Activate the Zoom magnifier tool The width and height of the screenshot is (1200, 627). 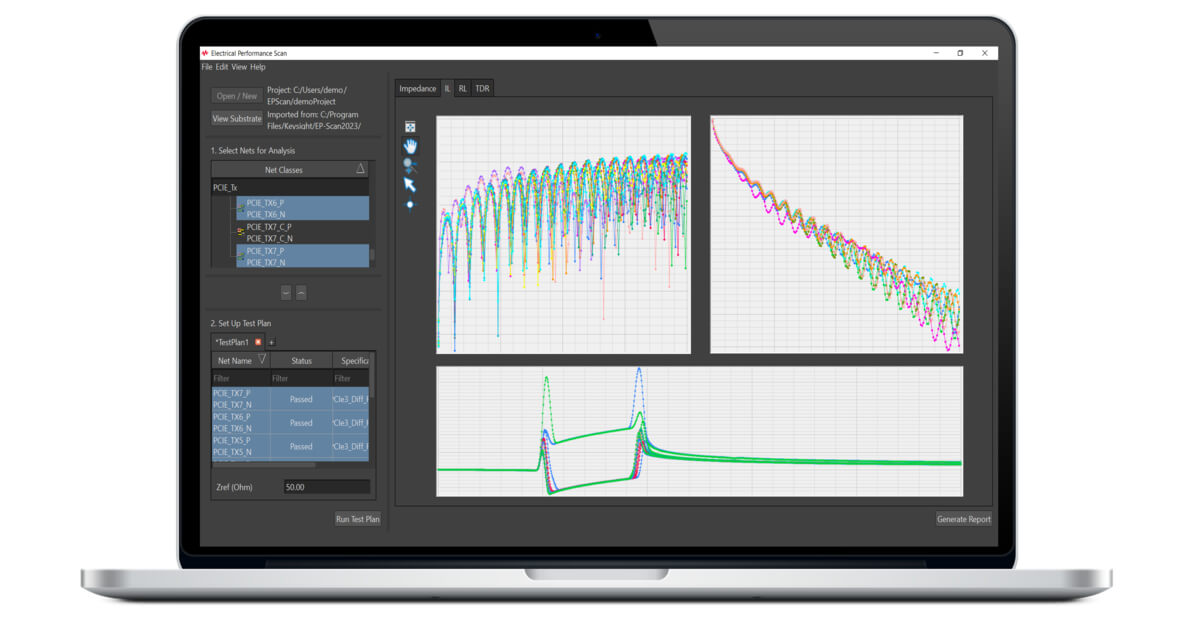[x=410, y=165]
